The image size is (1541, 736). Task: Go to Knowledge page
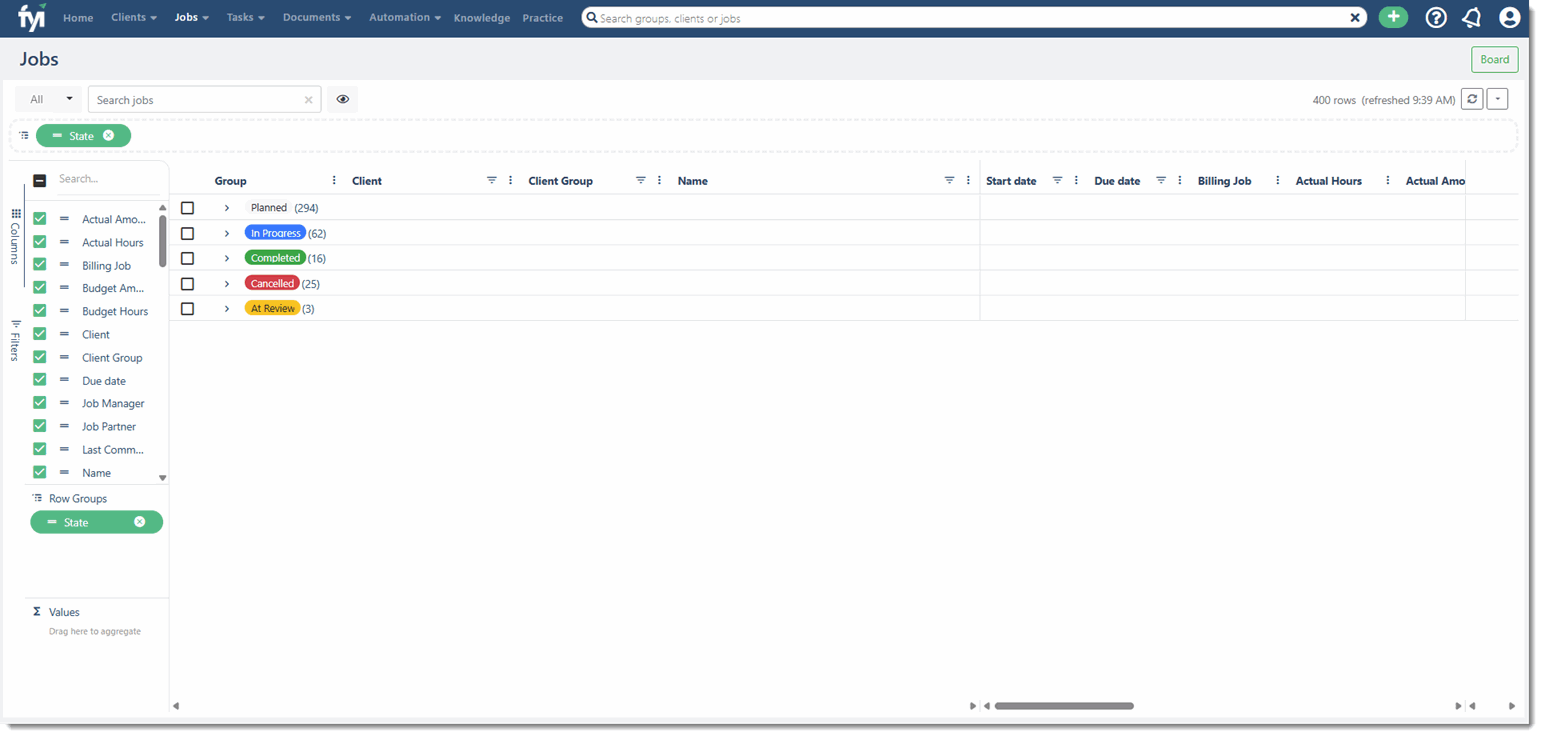pos(482,18)
